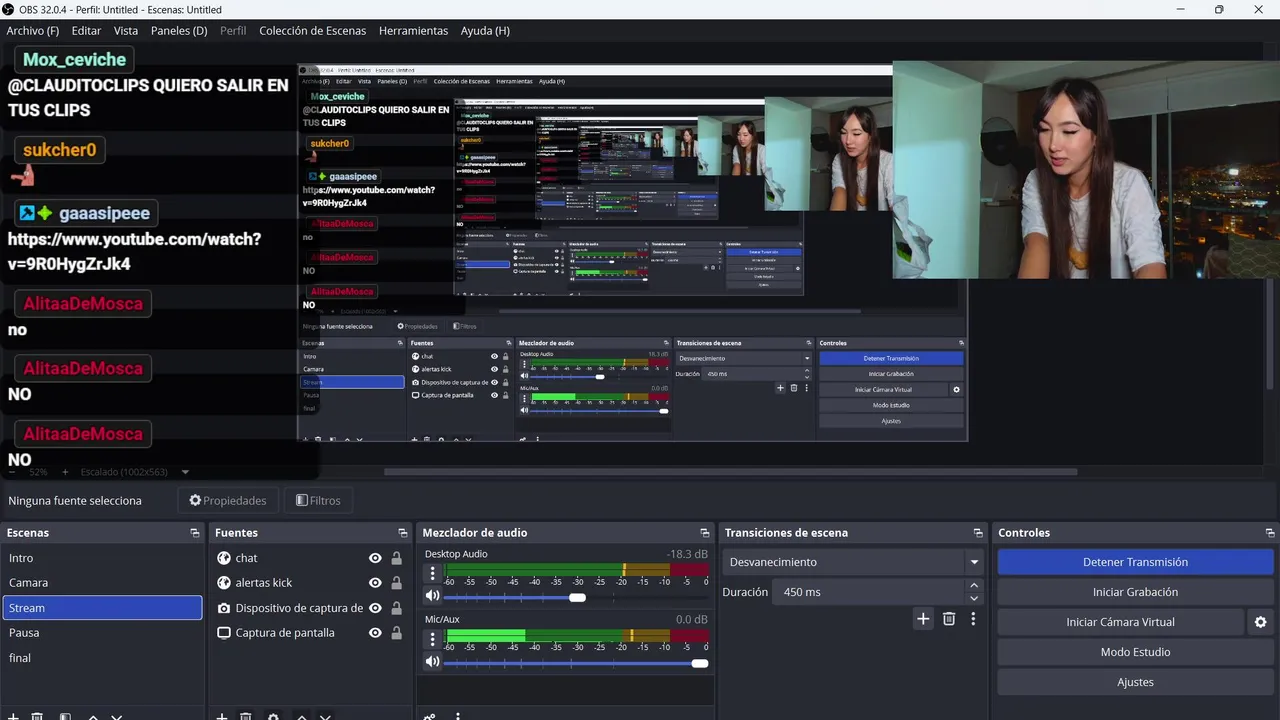Open the Vista menu

(126, 31)
